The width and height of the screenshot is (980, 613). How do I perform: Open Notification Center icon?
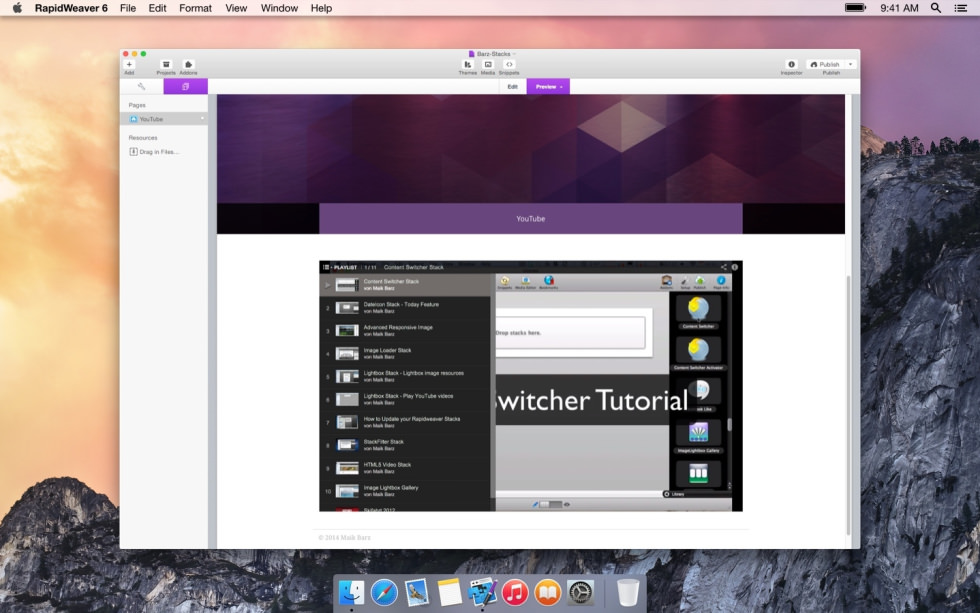(961, 8)
